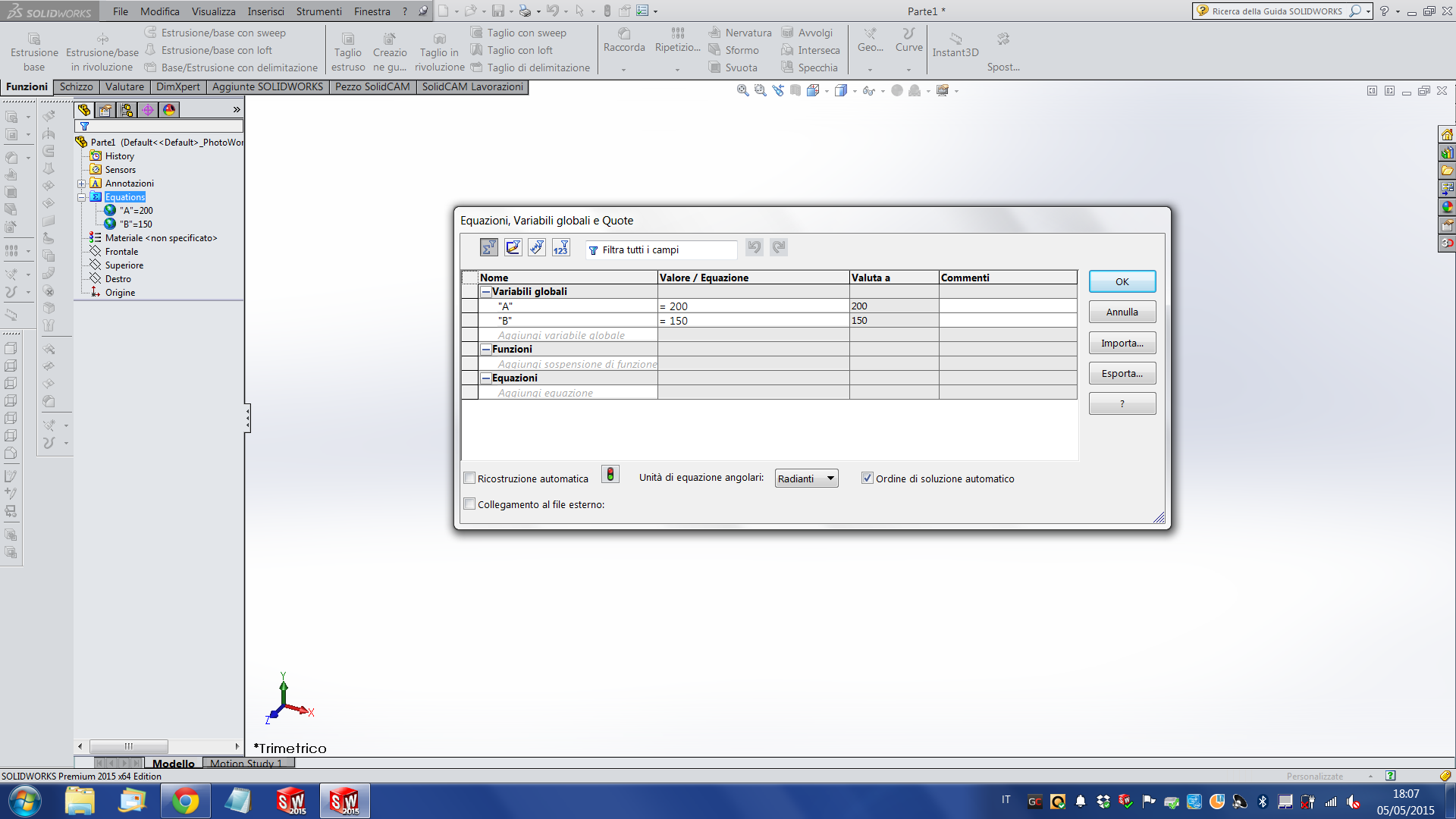Collapse Variabili globali section

coord(486,292)
